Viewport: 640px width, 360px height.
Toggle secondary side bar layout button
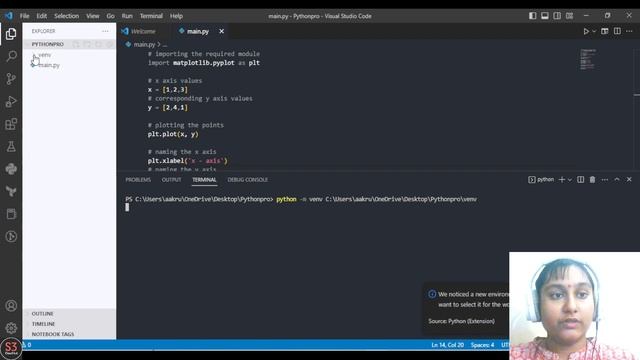click(x=557, y=16)
